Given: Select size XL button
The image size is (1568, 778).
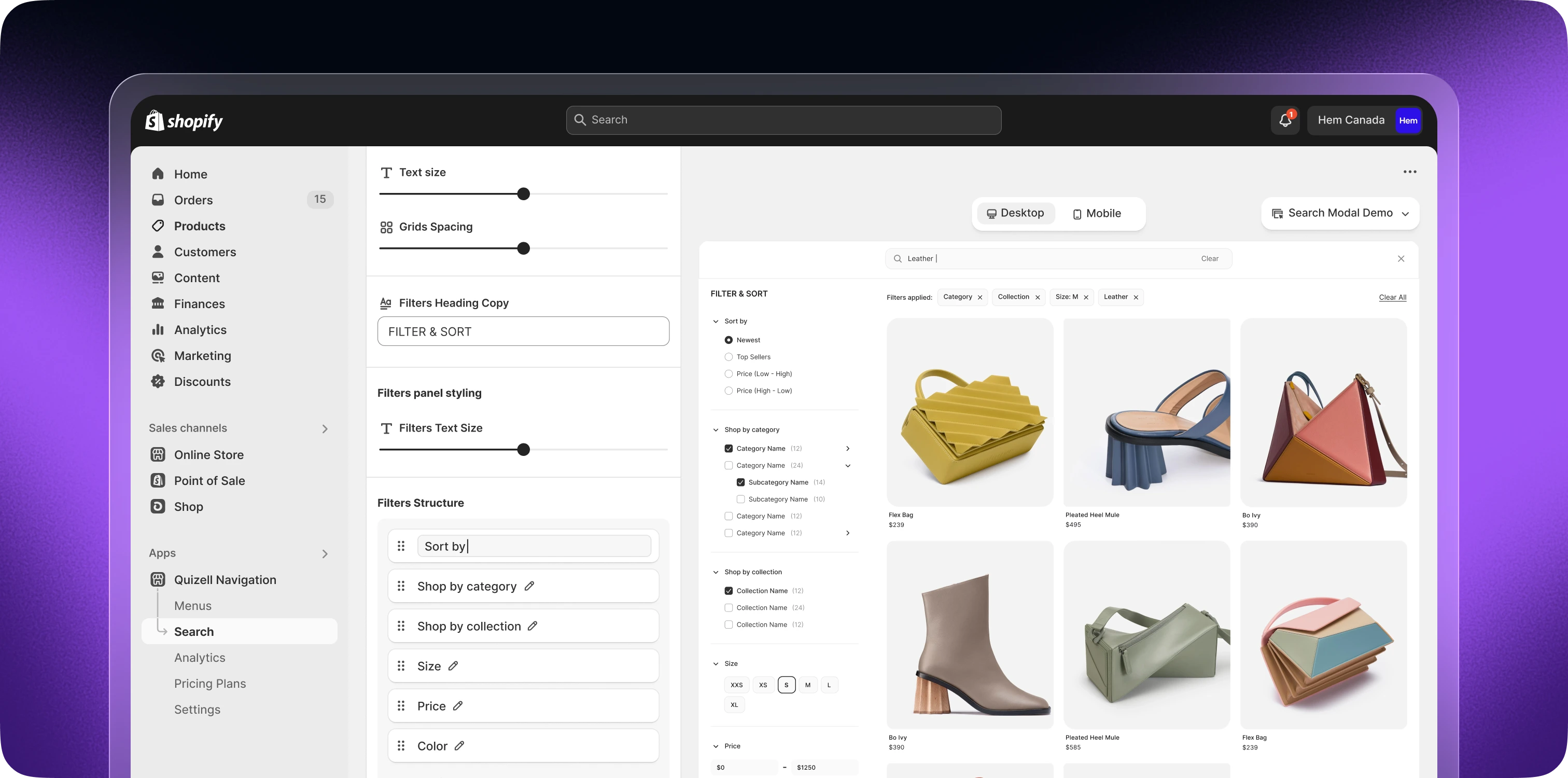Looking at the screenshot, I should pyautogui.click(x=734, y=705).
